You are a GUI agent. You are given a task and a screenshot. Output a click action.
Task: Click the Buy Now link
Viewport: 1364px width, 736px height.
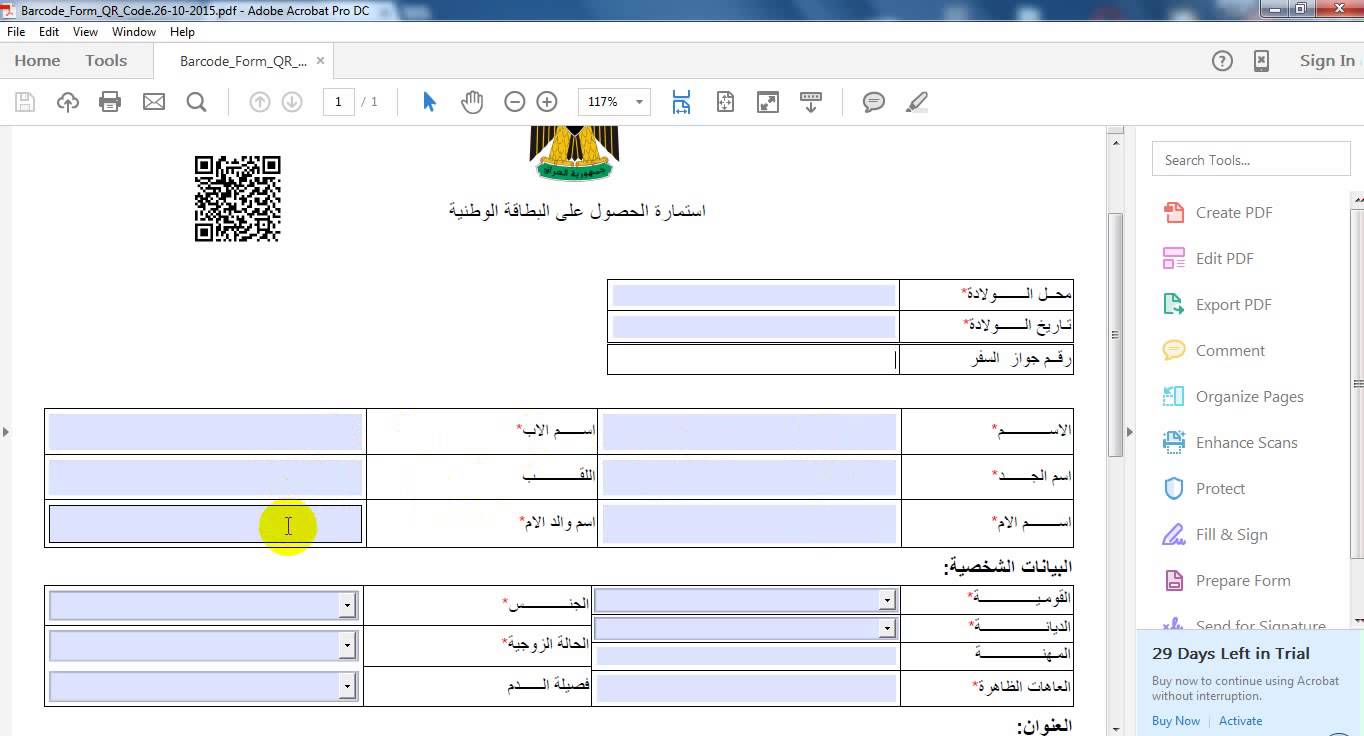tap(1175, 721)
